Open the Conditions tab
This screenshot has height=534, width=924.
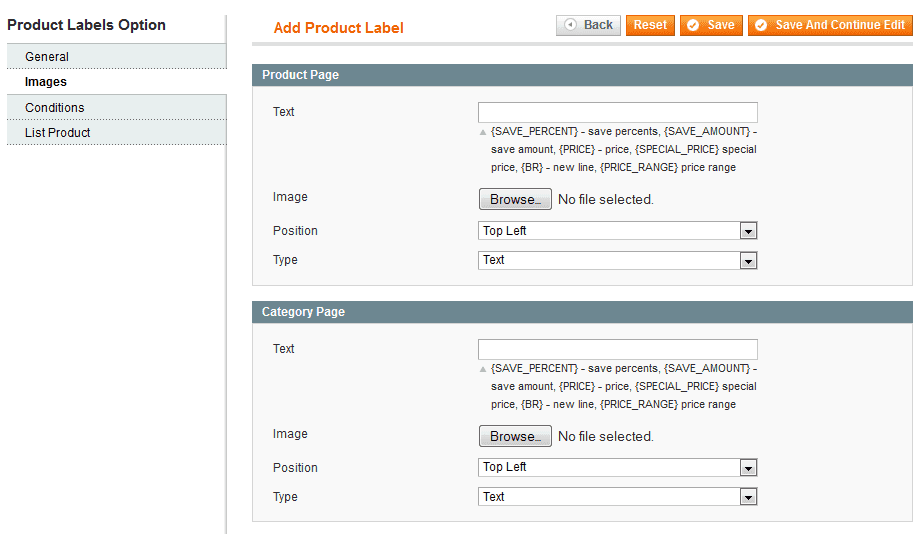click(55, 108)
